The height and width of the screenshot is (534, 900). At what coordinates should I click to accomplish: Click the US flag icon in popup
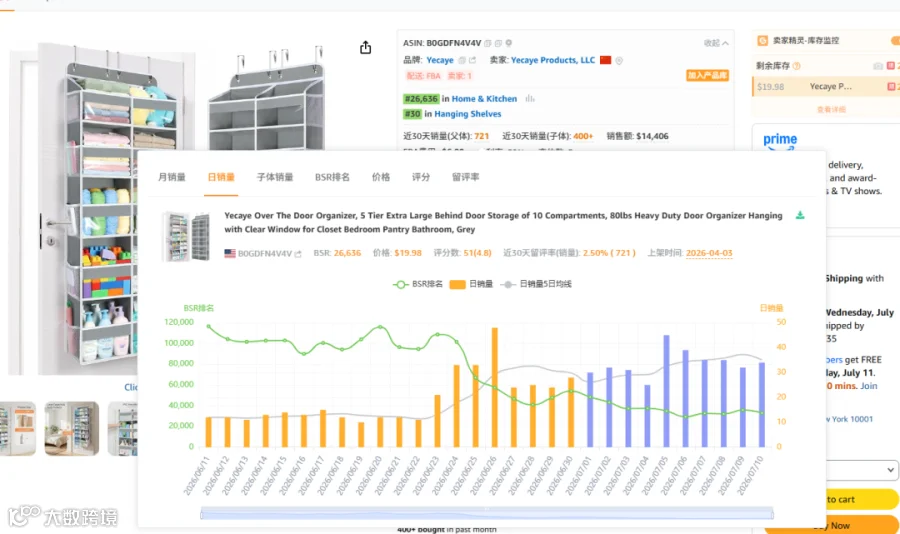(x=230, y=253)
